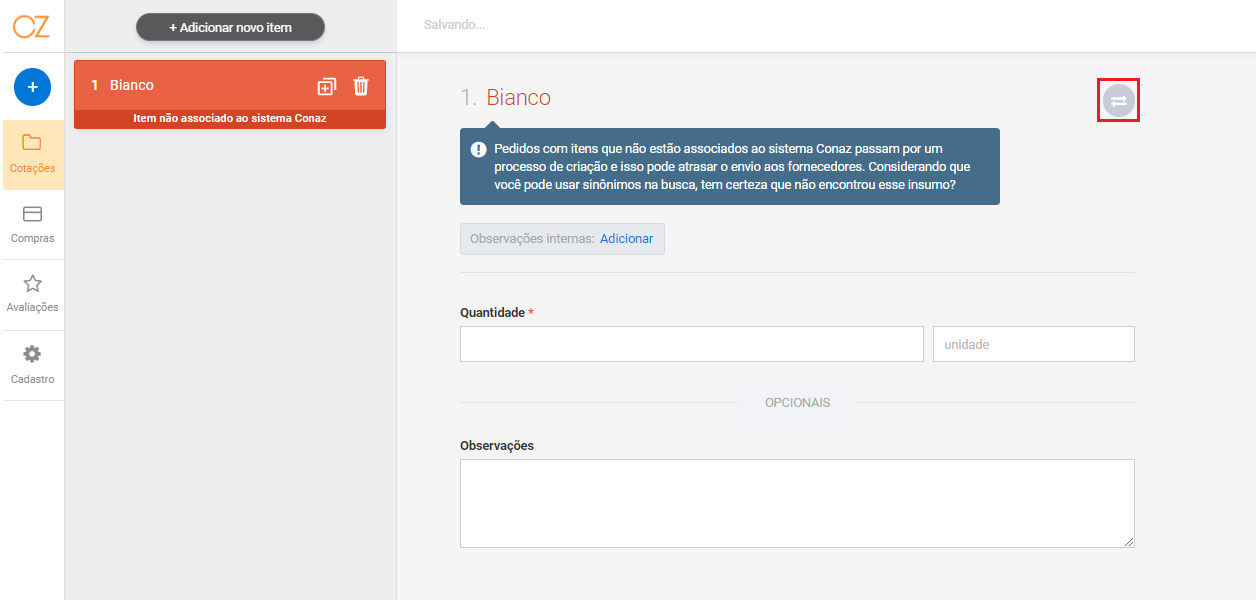Click the Observações internas label
This screenshot has width=1256, height=600.
532,239
